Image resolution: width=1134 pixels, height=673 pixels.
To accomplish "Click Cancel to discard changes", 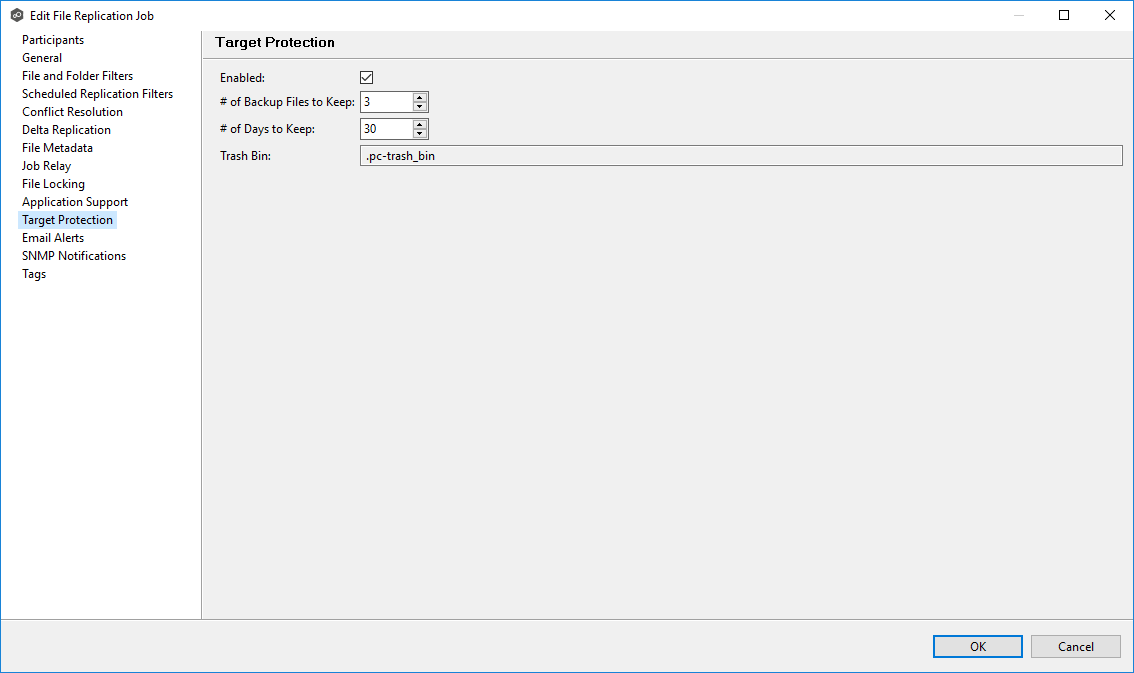I will point(1075,647).
